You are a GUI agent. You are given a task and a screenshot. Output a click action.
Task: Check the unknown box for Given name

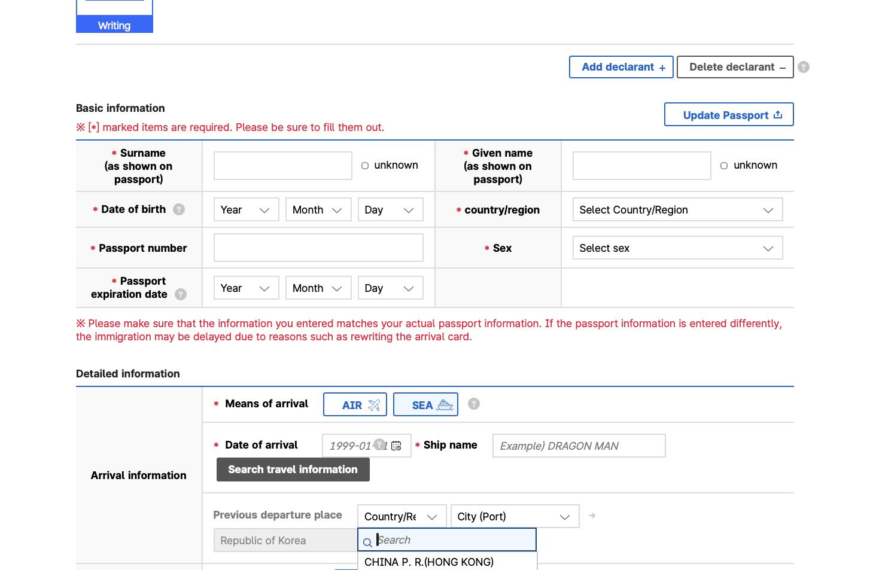[x=724, y=166]
